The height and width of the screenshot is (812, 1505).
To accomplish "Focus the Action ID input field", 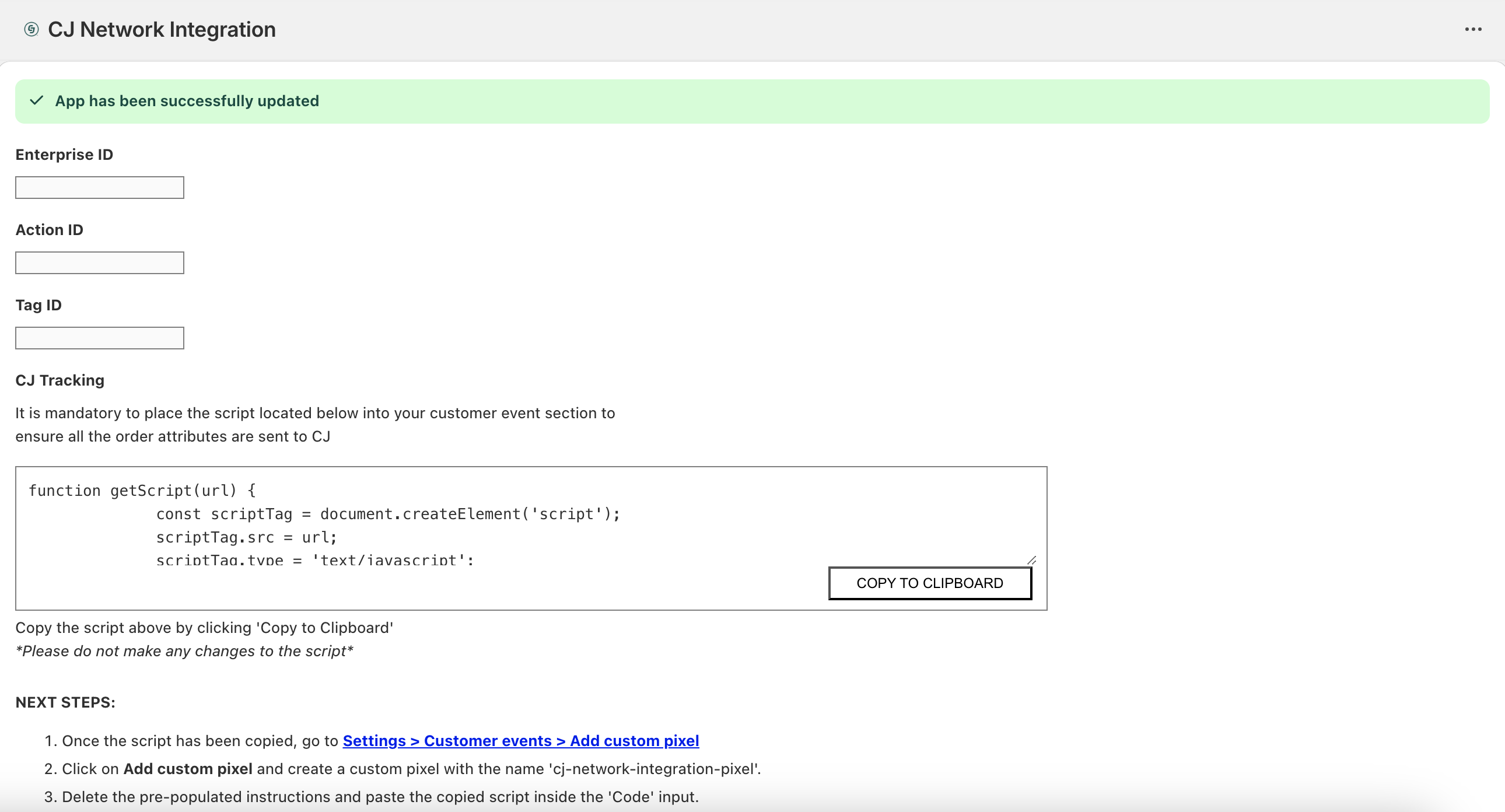I will tap(99, 263).
